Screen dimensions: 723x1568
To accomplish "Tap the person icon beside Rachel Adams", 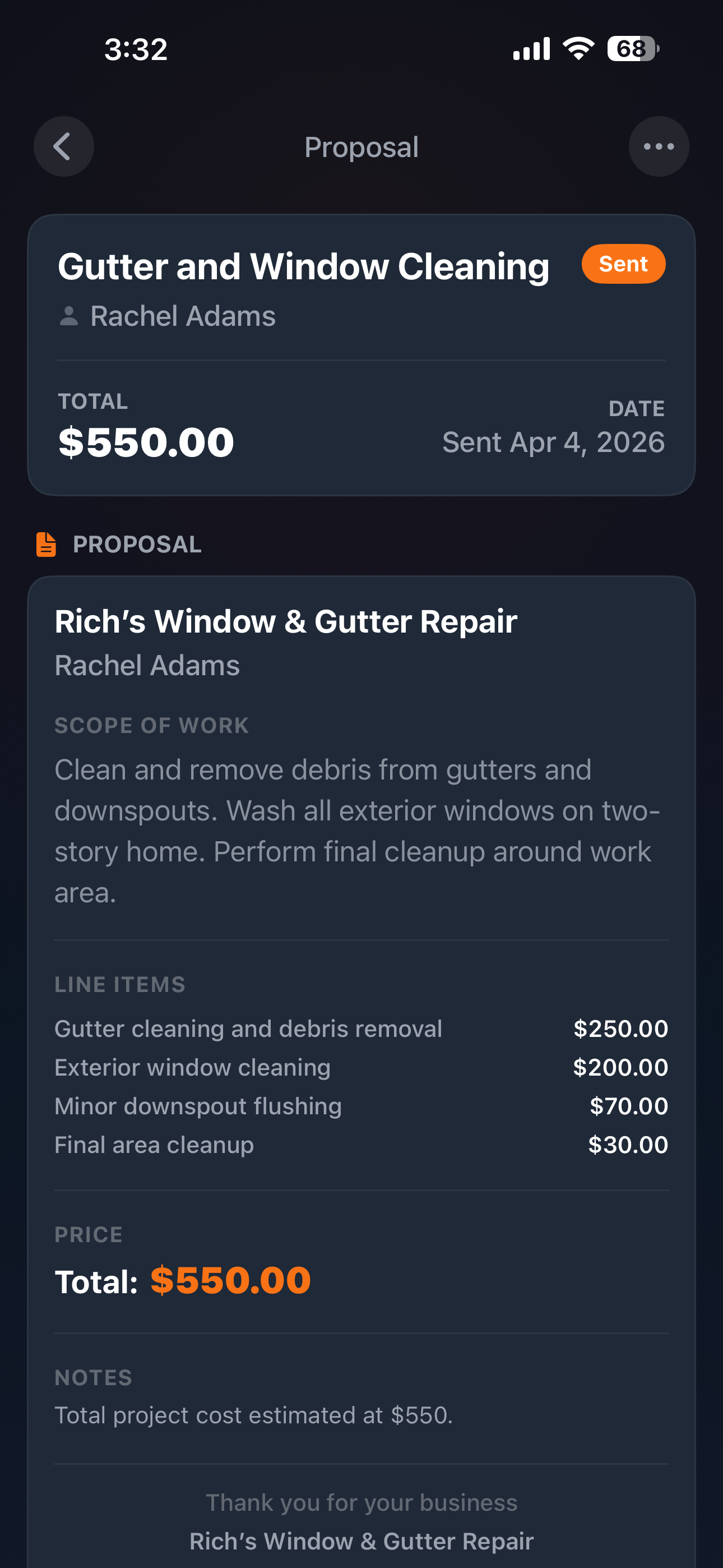I will pos(69,316).
